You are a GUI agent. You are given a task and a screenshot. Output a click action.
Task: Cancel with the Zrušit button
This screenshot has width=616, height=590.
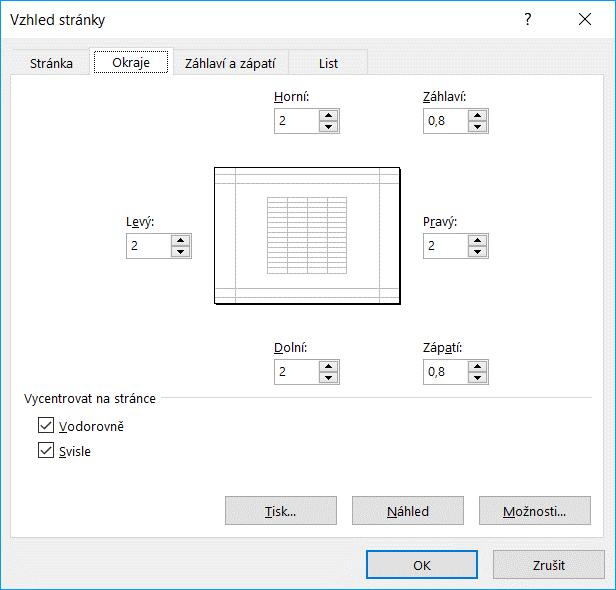tap(549, 564)
